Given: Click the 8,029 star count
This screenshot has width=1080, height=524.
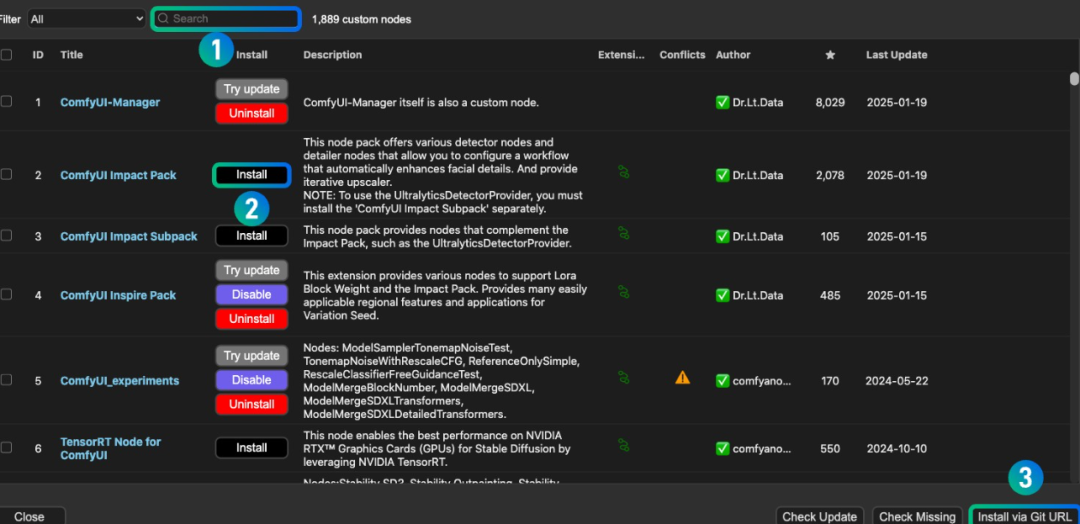Looking at the screenshot, I should [830, 103].
